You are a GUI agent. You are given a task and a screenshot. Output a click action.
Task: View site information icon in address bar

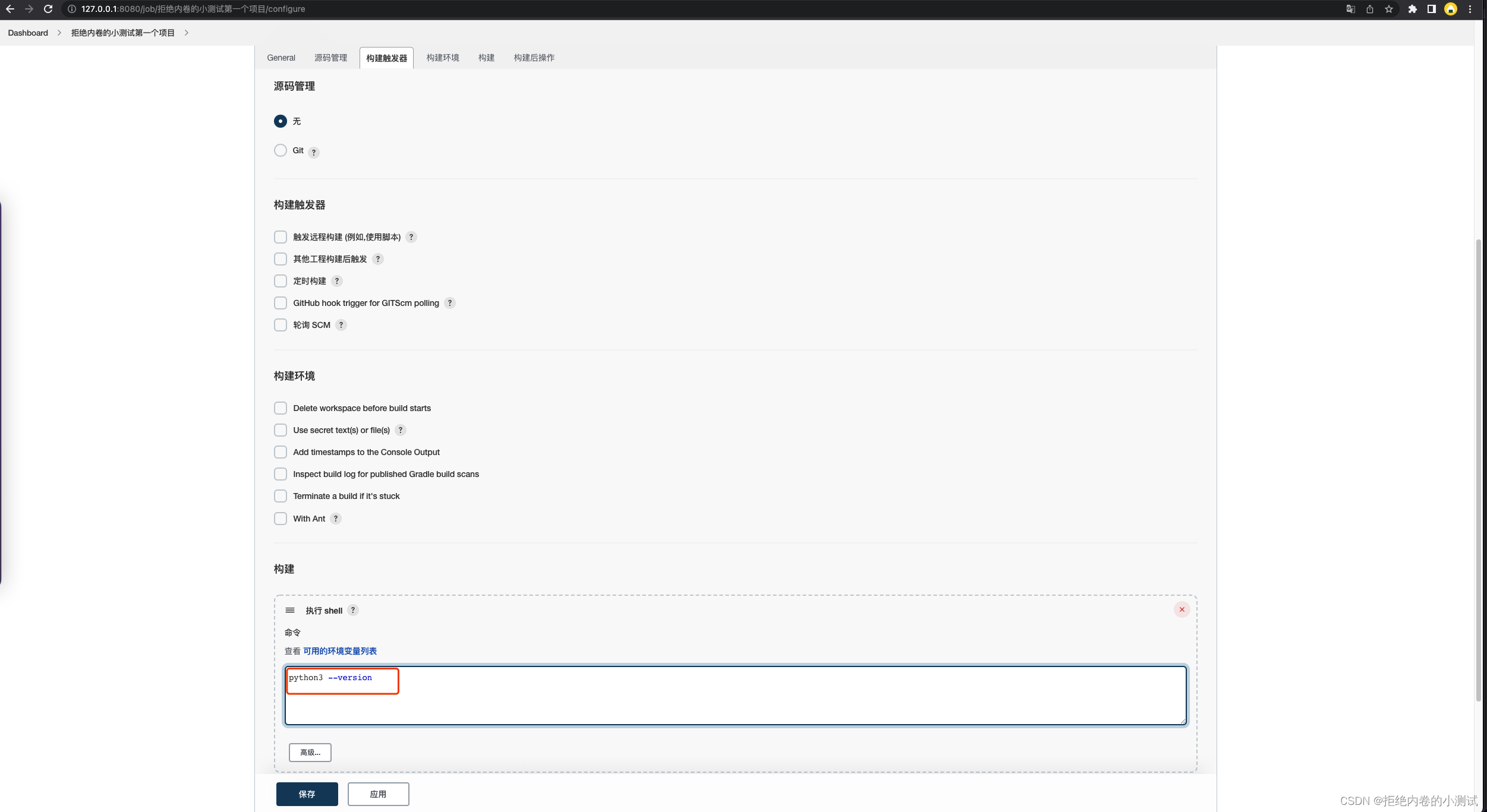(x=72, y=9)
